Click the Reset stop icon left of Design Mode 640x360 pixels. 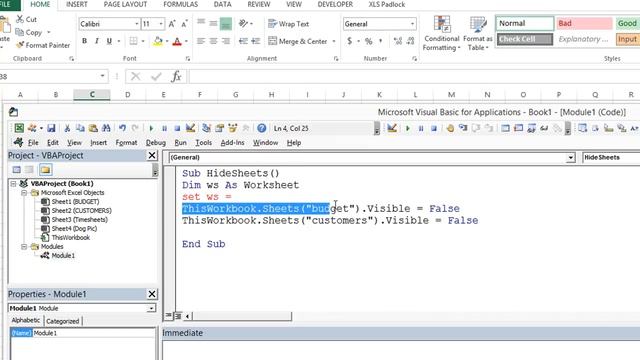tap(177, 128)
